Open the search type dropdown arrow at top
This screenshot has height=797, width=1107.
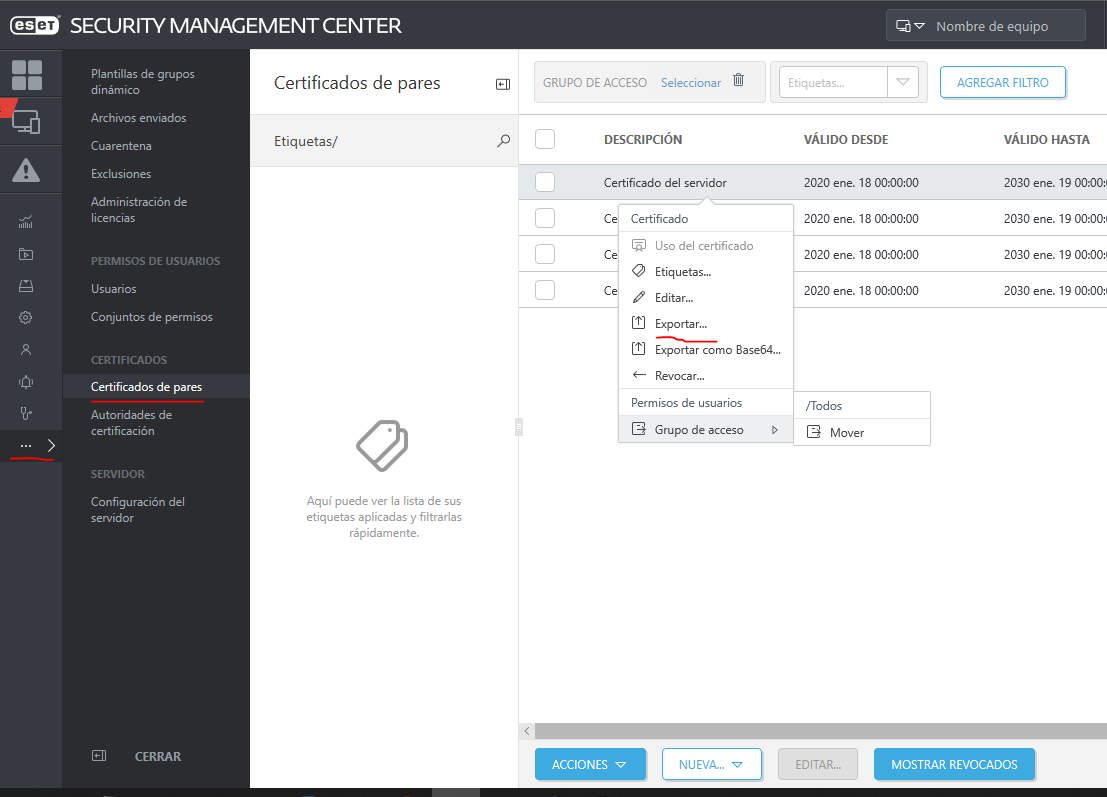919,26
